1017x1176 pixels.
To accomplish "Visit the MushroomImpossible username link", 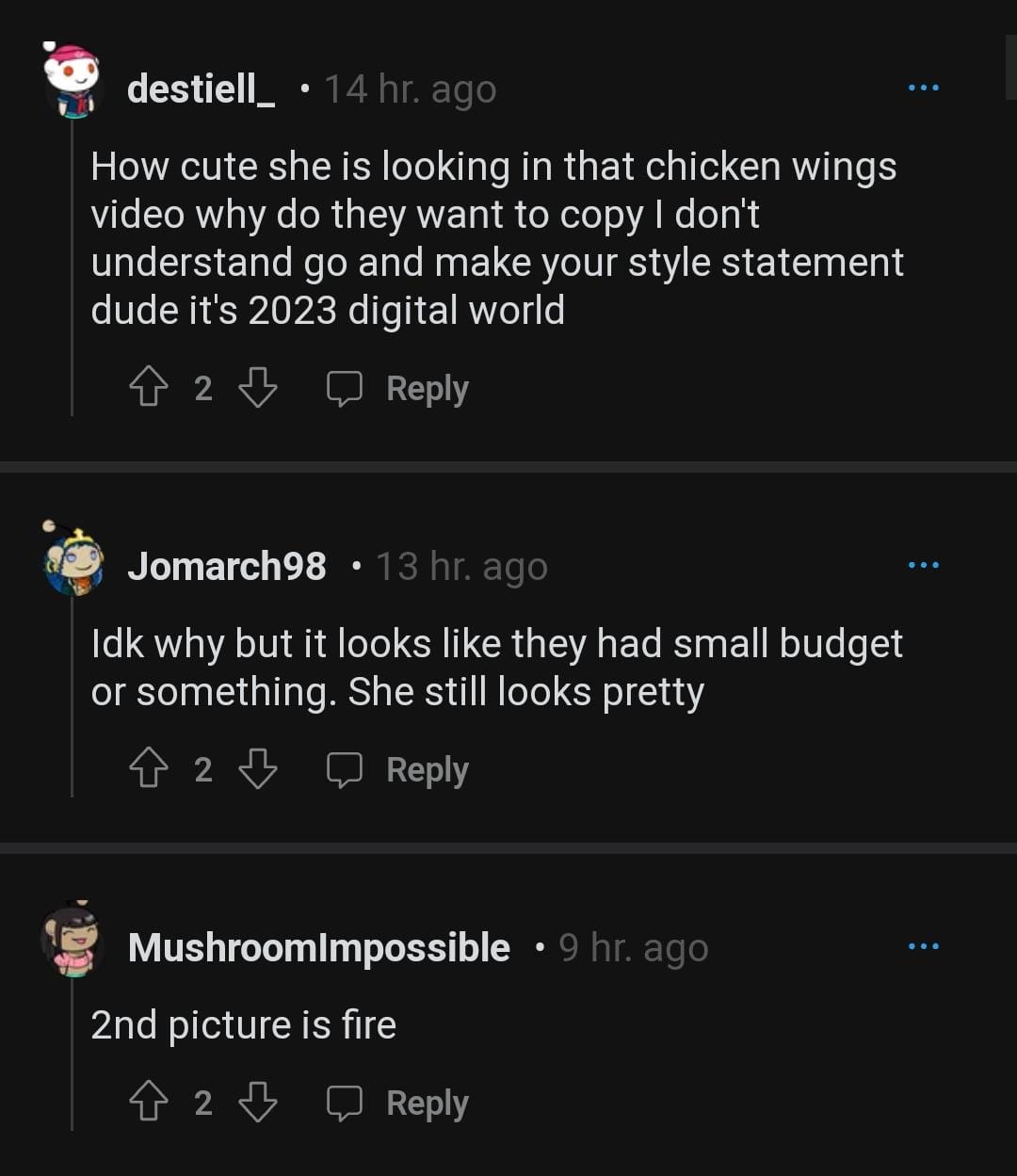I will click(318, 948).
